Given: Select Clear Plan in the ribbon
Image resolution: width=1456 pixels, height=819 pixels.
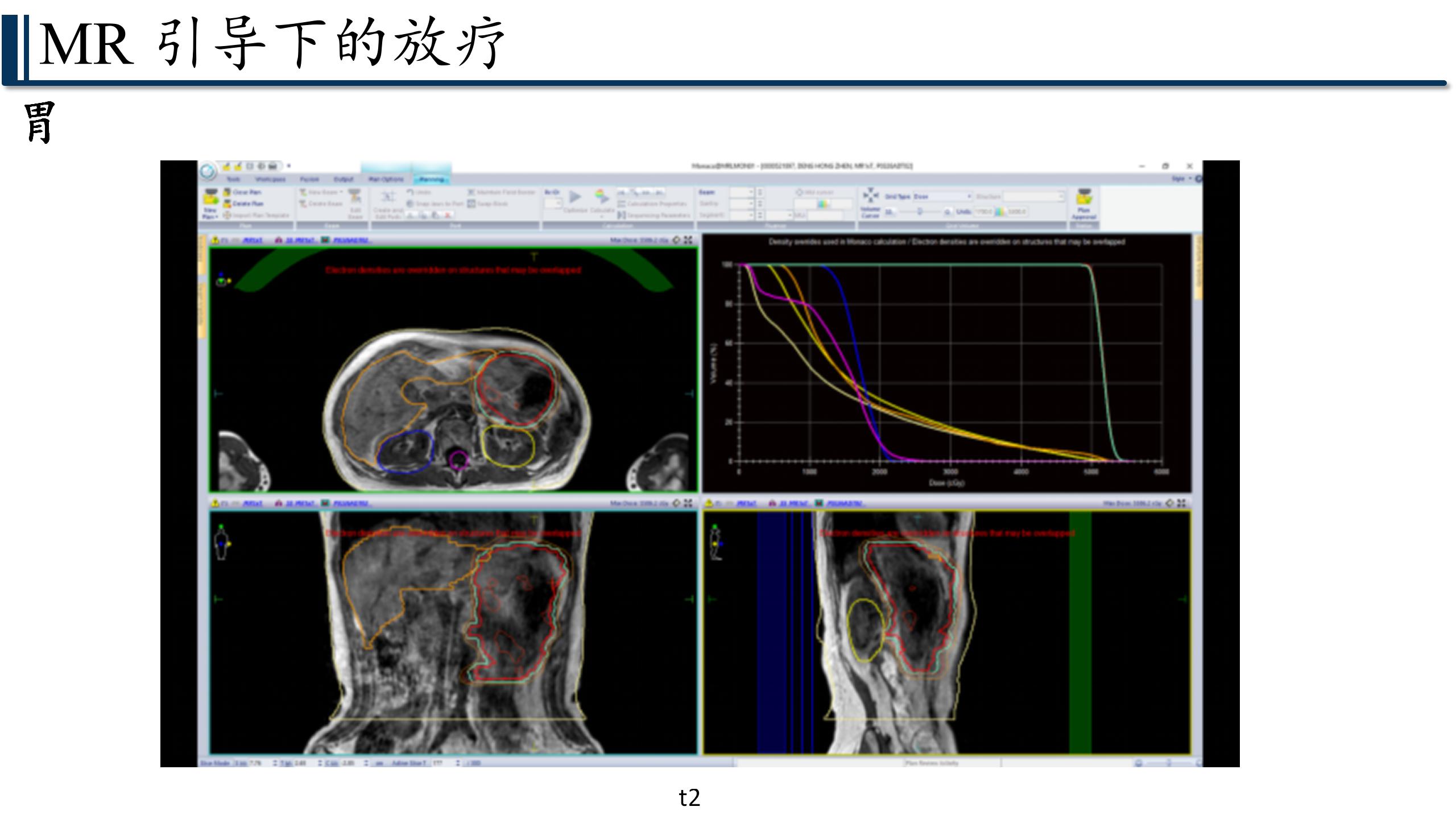Looking at the screenshot, I should tap(242, 192).
